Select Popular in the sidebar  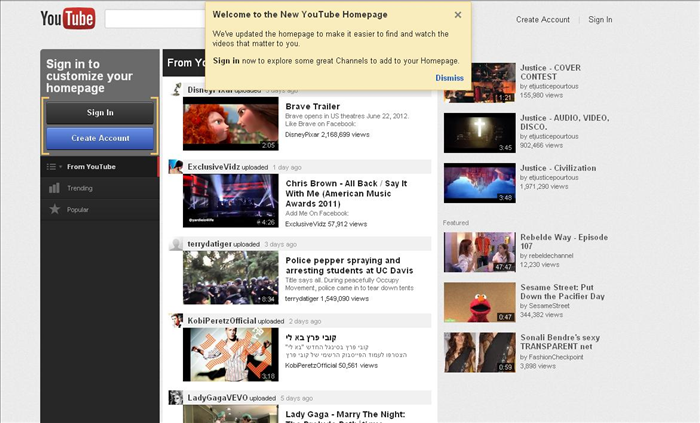99,209
